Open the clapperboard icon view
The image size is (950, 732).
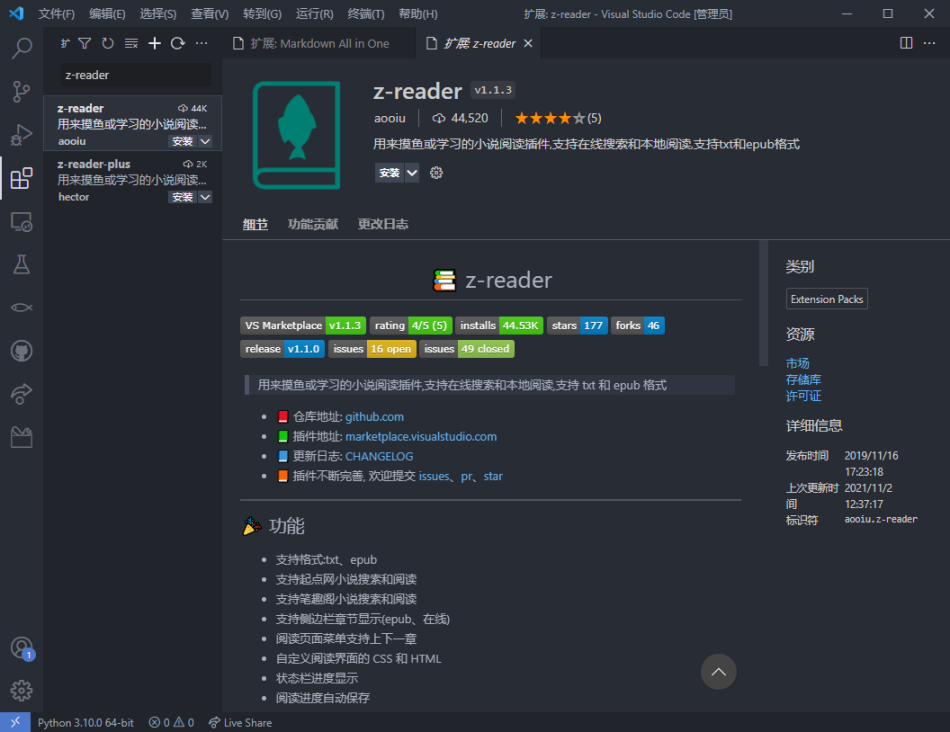coord(22,437)
